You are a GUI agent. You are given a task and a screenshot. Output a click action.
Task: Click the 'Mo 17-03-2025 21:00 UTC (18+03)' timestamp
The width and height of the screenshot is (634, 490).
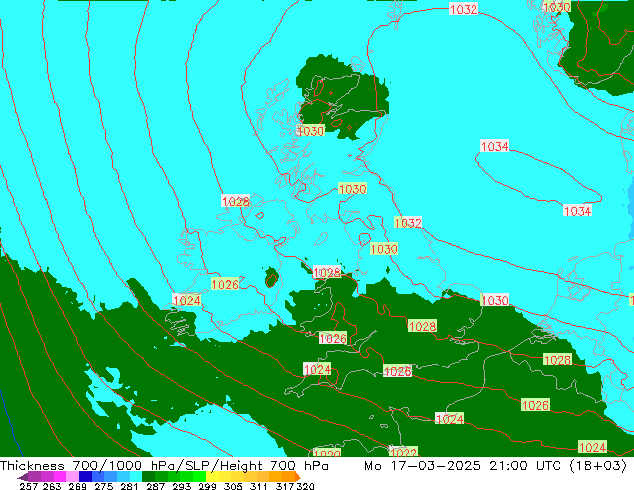495,466
